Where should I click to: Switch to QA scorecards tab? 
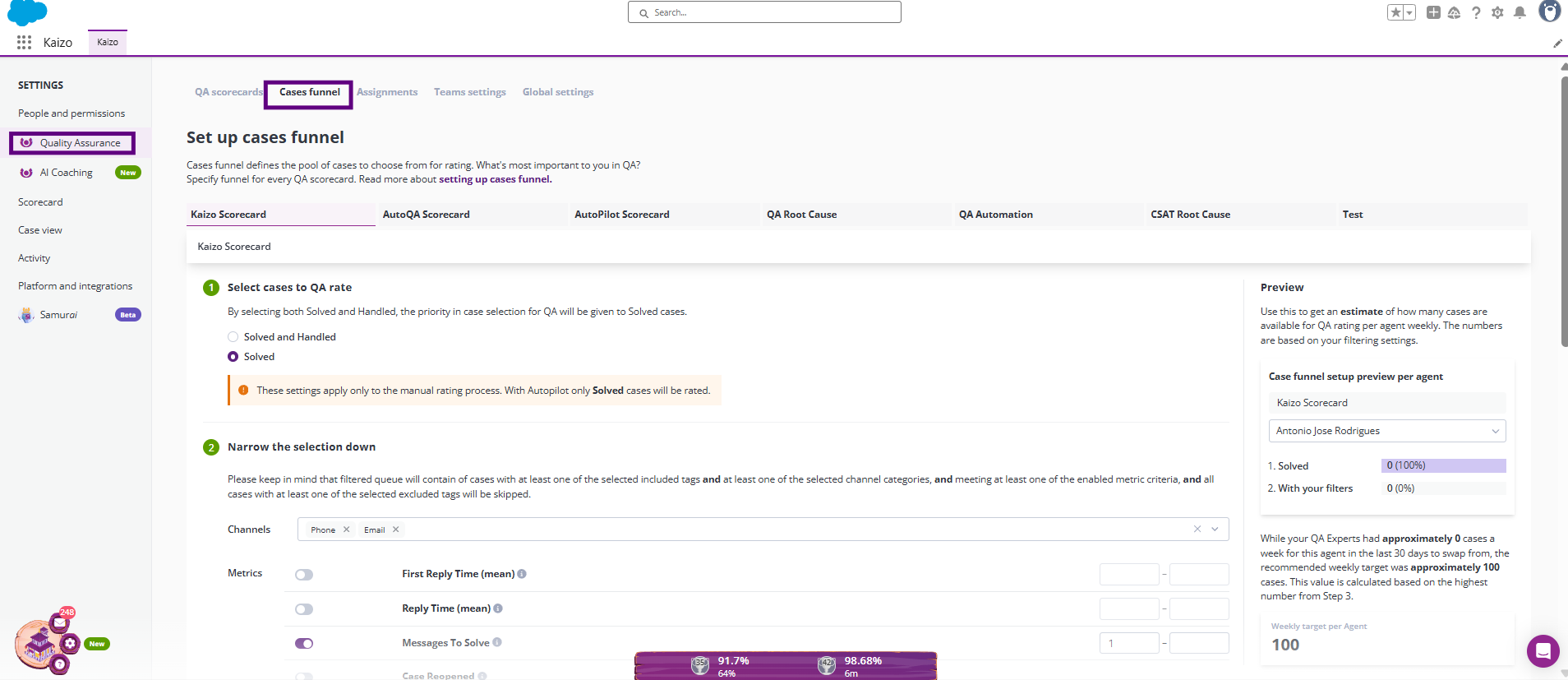pos(228,92)
